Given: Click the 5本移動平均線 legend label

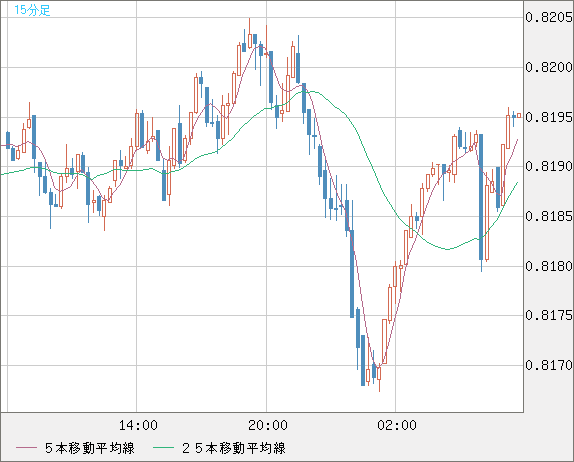Looking at the screenshot, I should pyautogui.click(x=90, y=448).
